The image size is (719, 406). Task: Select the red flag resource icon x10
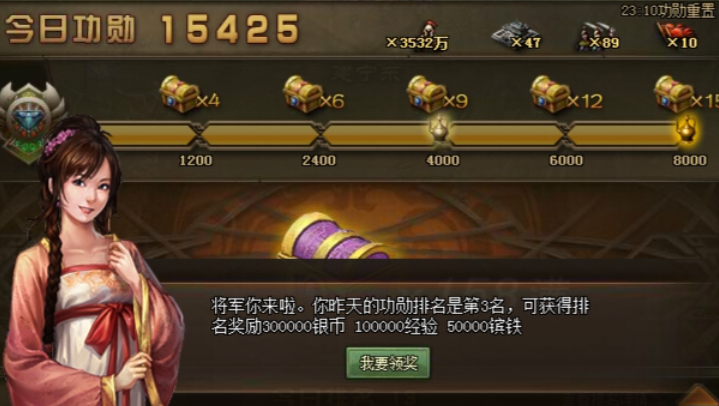pos(676,34)
